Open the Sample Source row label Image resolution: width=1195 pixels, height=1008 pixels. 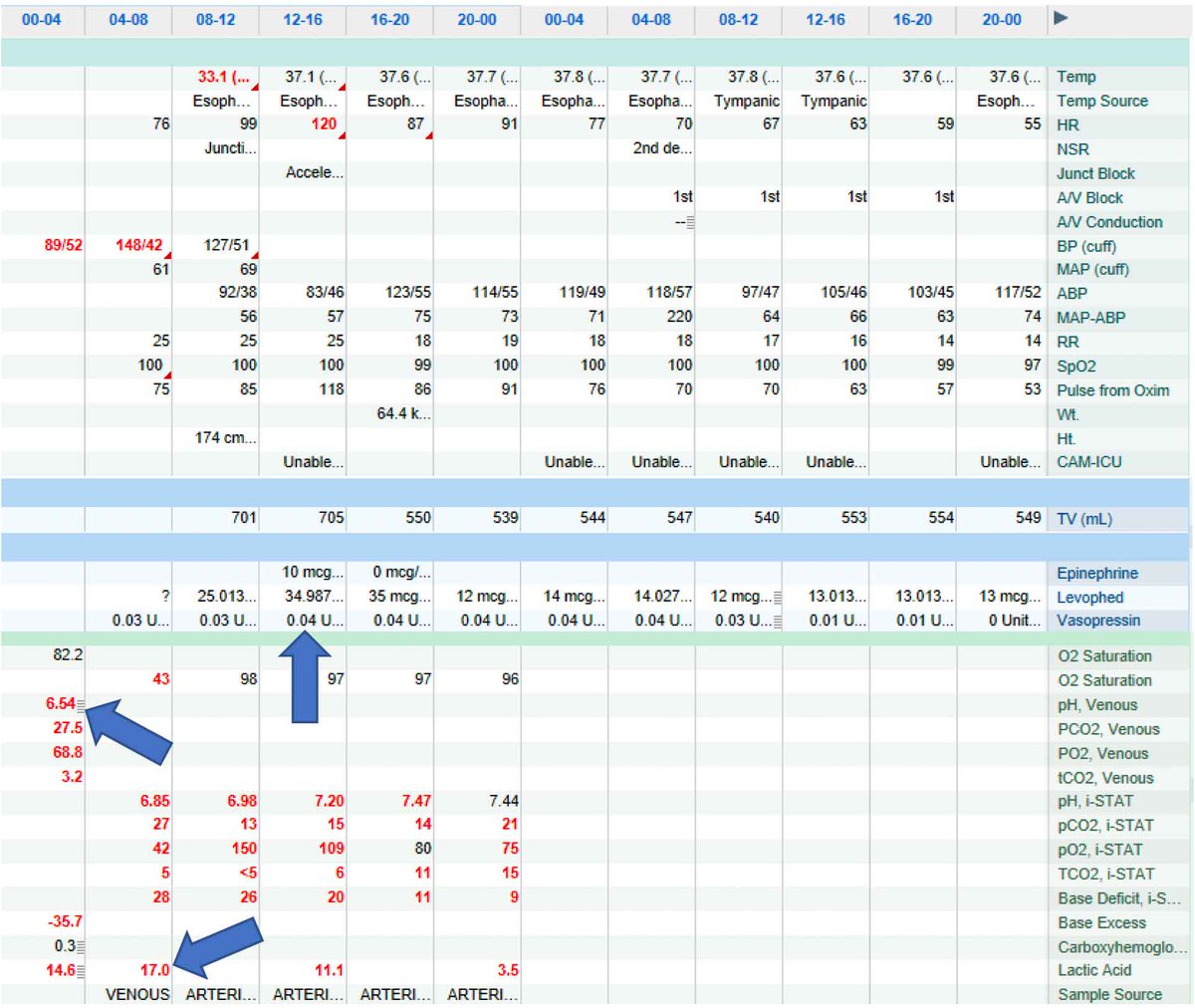pyautogui.click(x=1109, y=994)
